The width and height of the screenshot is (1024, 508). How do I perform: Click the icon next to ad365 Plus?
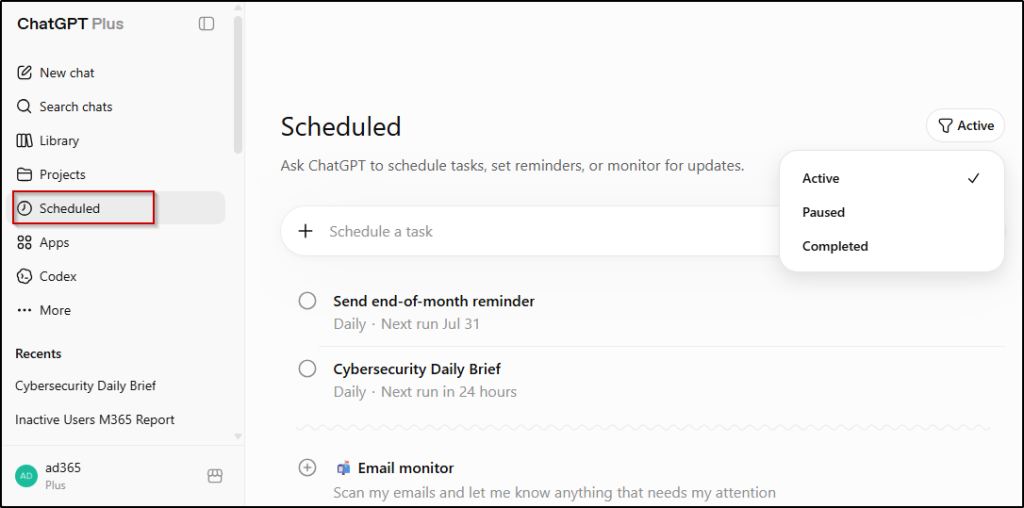(215, 476)
